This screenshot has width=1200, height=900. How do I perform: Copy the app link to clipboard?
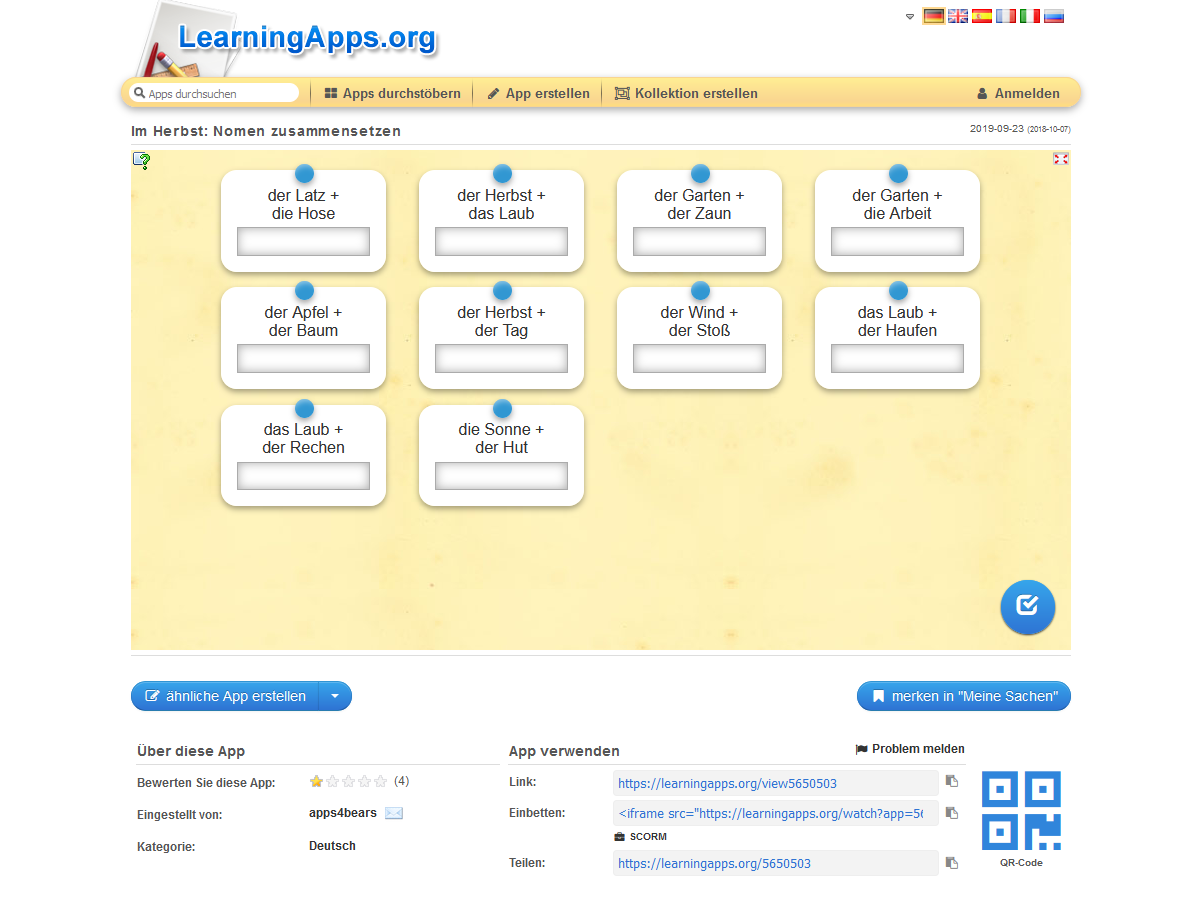pos(952,782)
